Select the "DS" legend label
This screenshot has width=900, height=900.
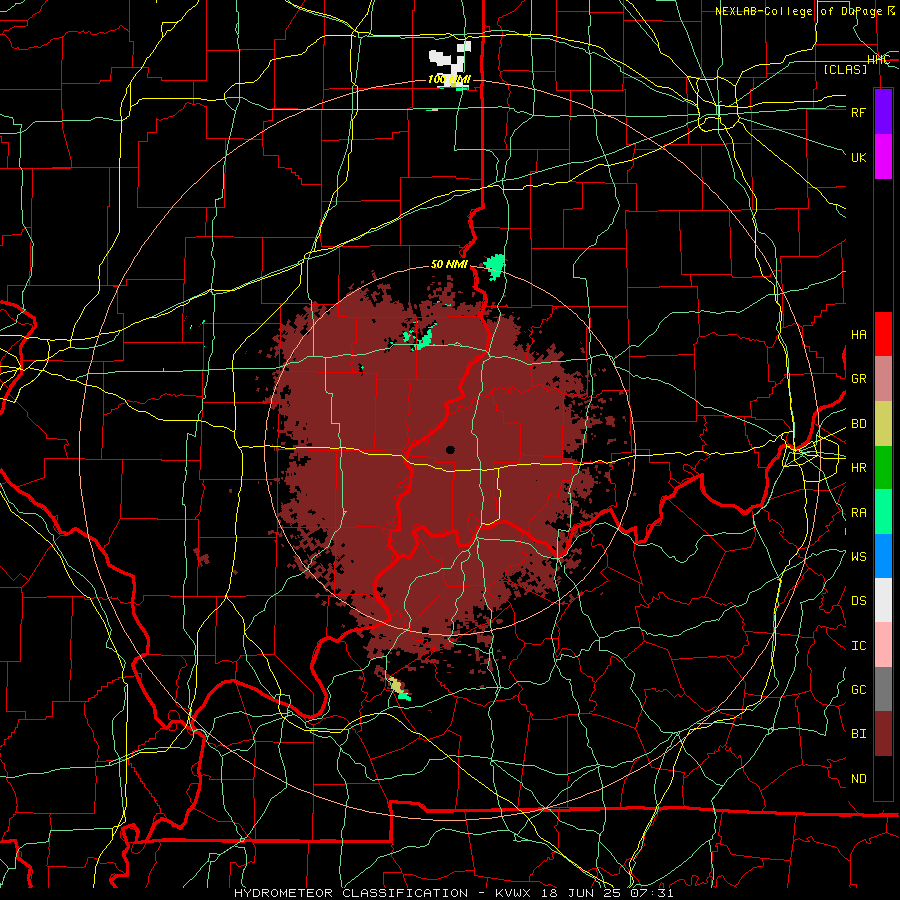(x=858, y=601)
